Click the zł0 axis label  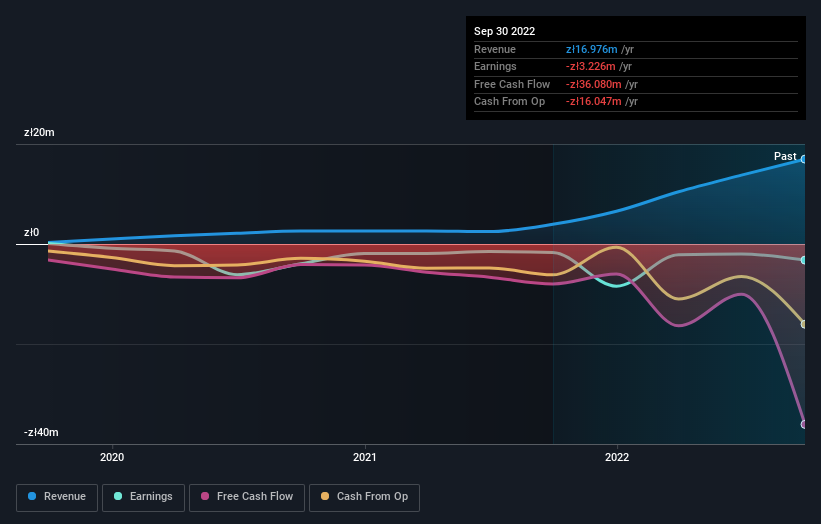click(31, 232)
